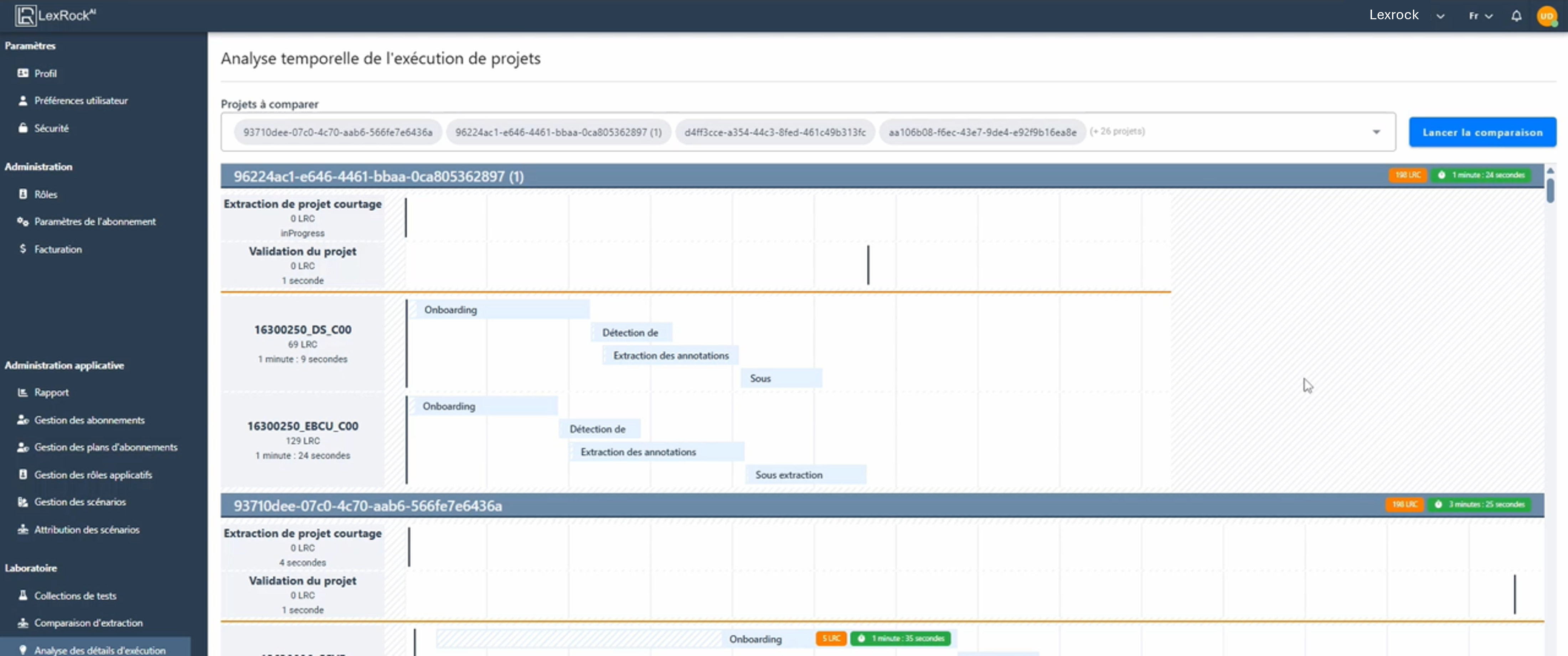Screen dimensions: 1568x656
Task: Open the Fr language dropdown
Action: pos(1480,16)
